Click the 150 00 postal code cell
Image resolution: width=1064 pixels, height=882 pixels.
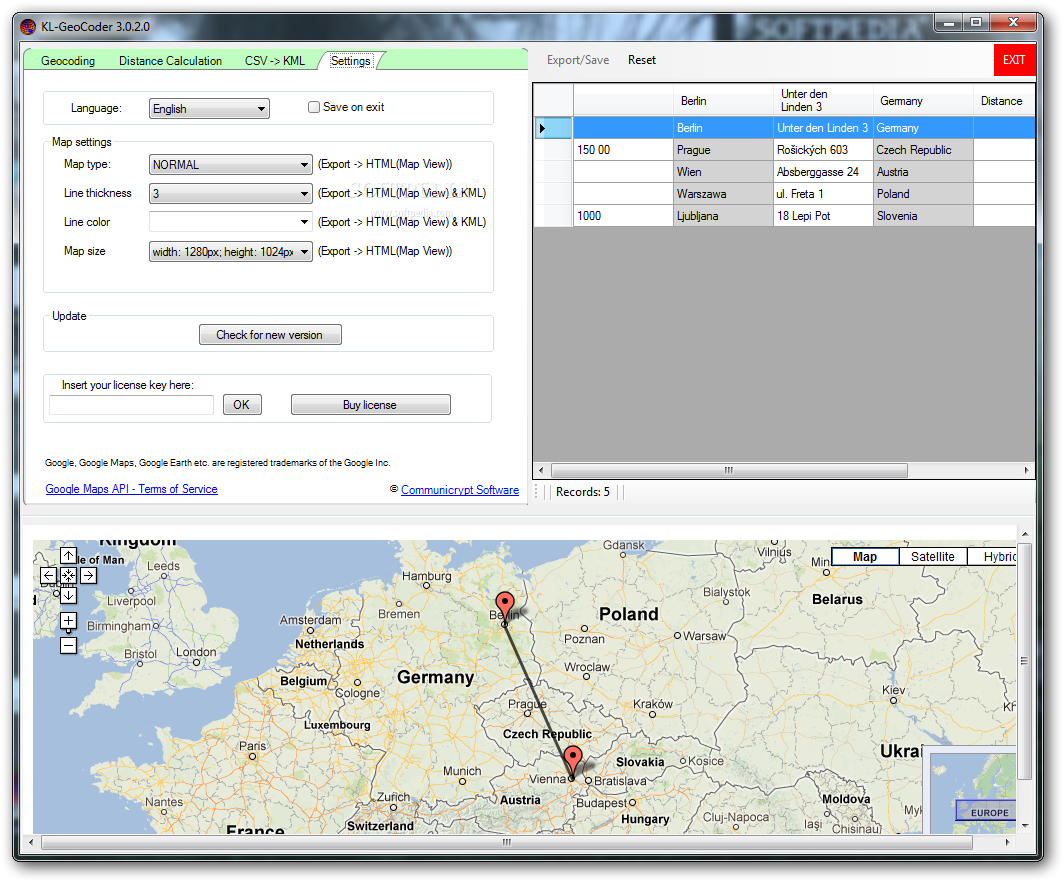click(x=624, y=150)
